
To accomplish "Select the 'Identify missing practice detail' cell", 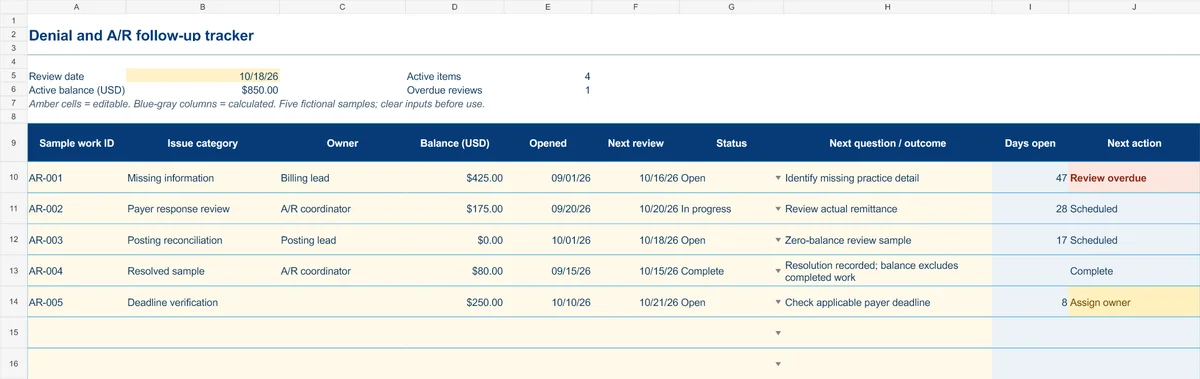I will 888,178.
